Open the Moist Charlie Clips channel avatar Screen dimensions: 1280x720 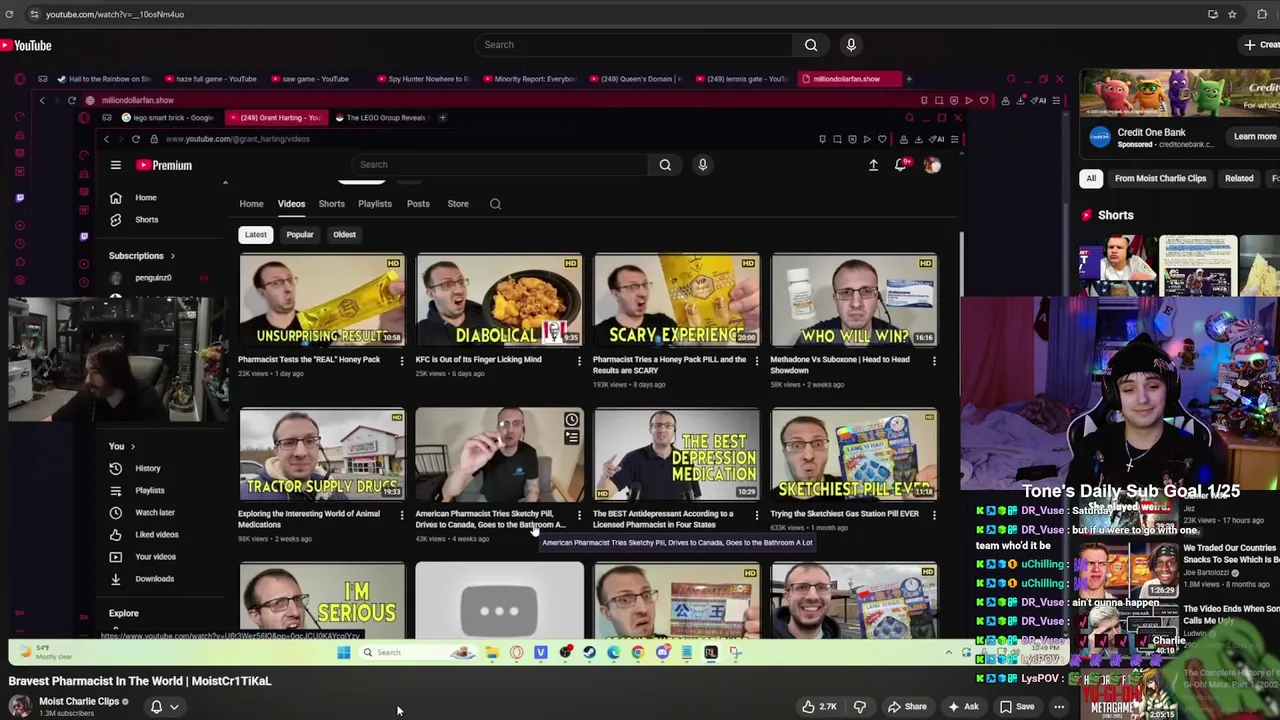coord(19,706)
